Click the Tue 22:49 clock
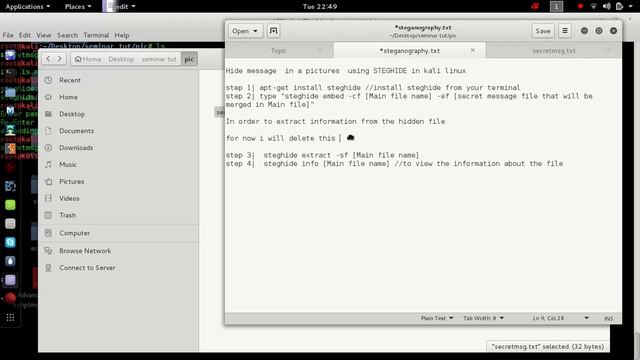This screenshot has height=360, width=640. point(320,6)
